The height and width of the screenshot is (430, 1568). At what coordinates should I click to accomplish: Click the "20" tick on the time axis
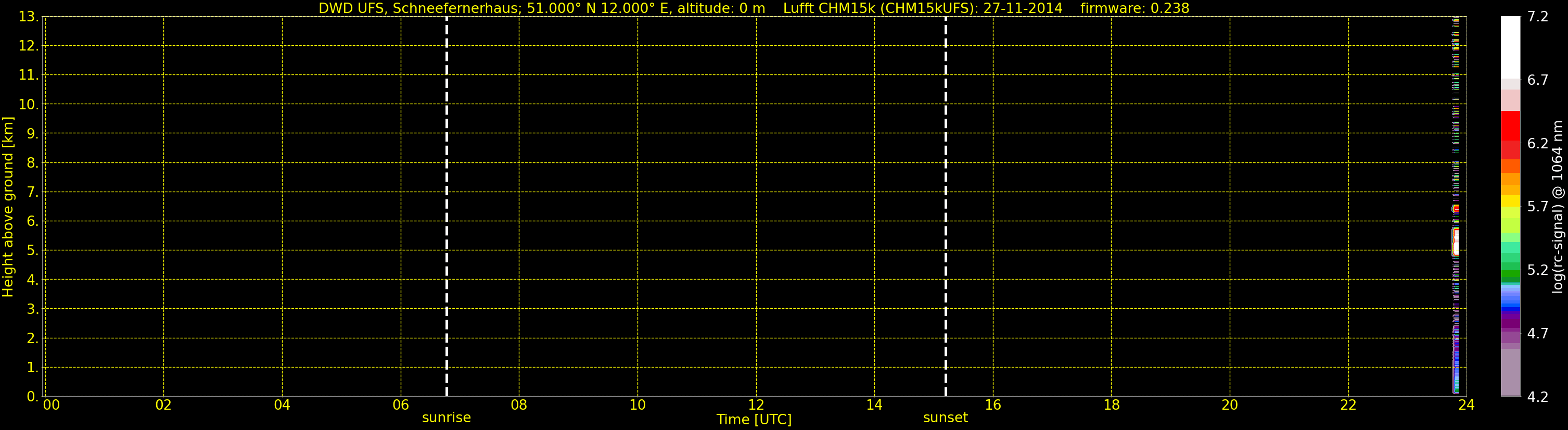(x=1230, y=406)
